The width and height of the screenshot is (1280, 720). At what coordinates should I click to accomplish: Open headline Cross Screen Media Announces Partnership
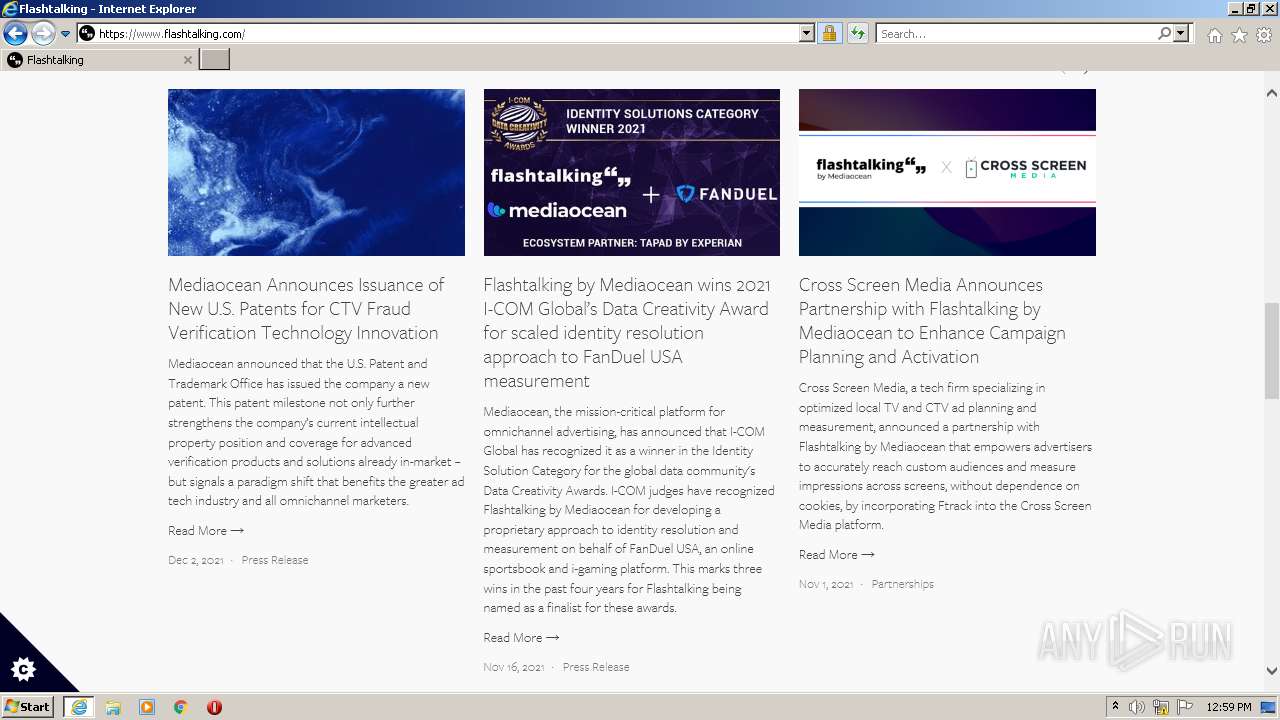(932, 321)
